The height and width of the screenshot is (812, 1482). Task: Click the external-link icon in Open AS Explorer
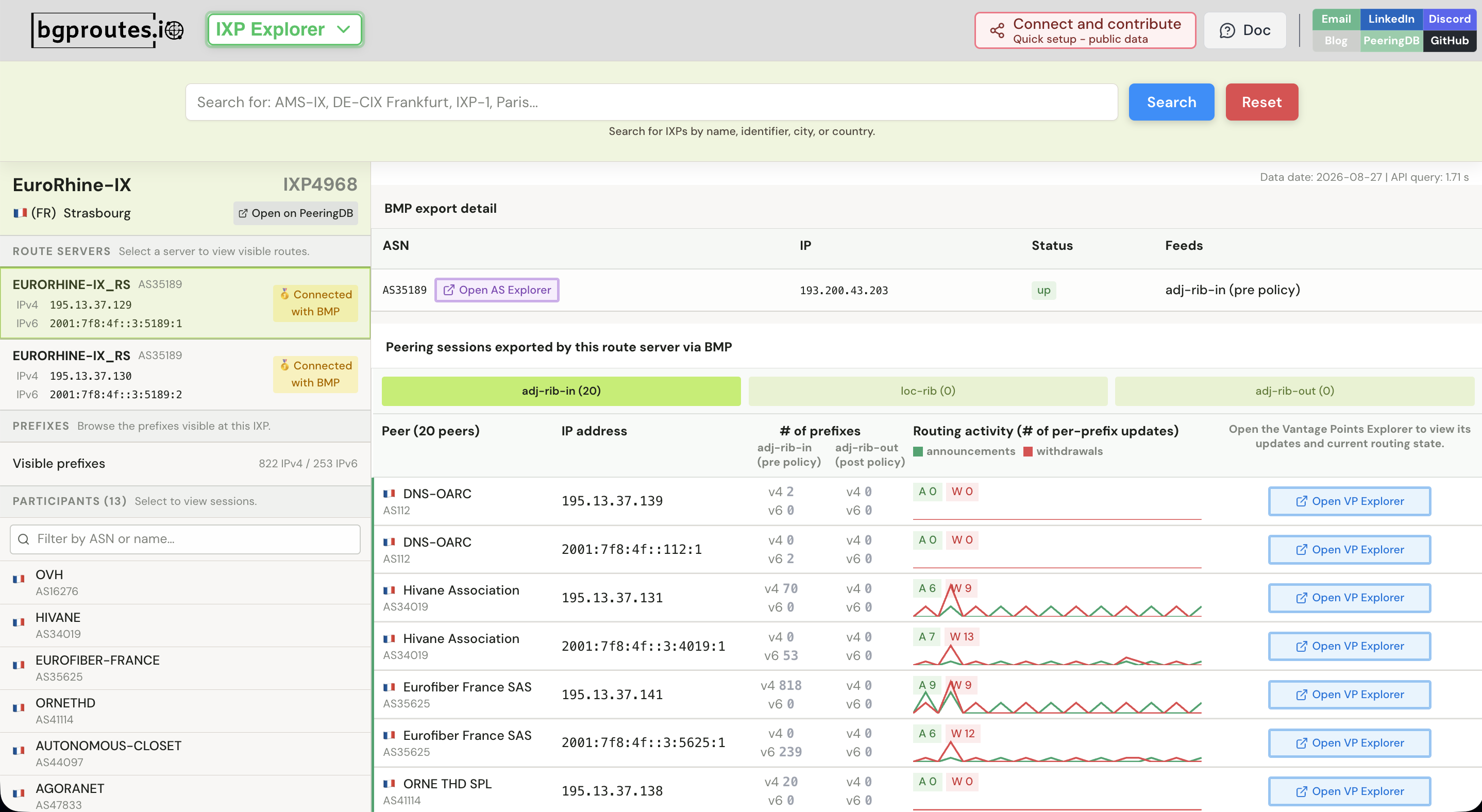coord(449,290)
